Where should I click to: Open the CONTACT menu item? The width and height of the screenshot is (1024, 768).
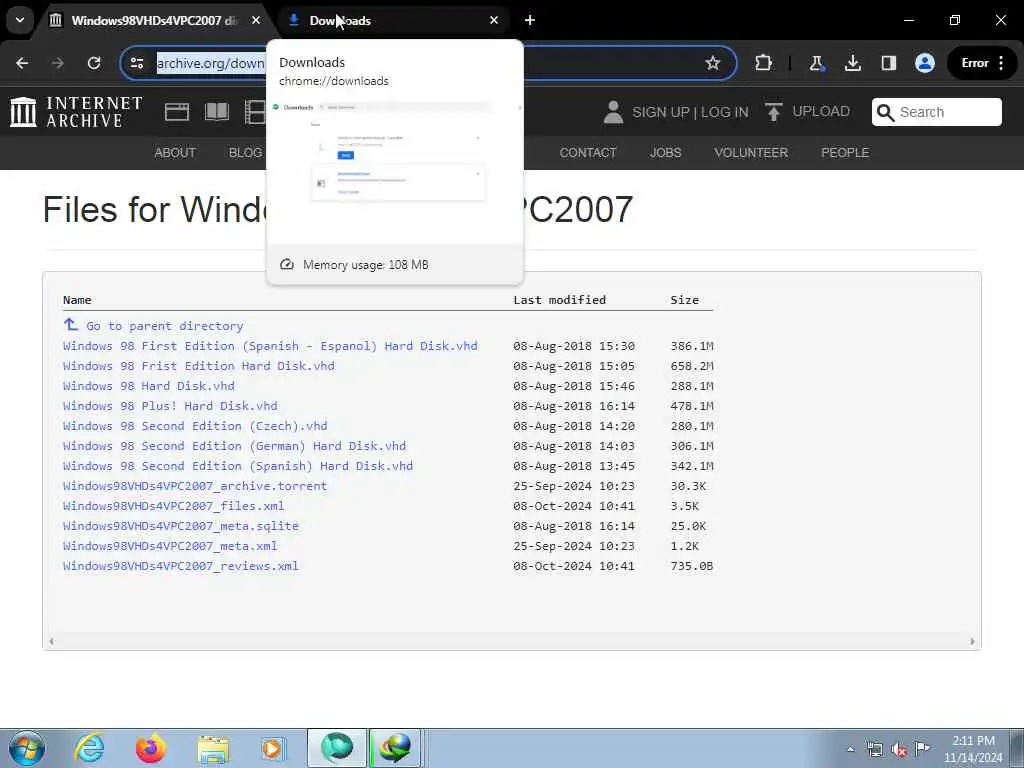[x=588, y=152]
